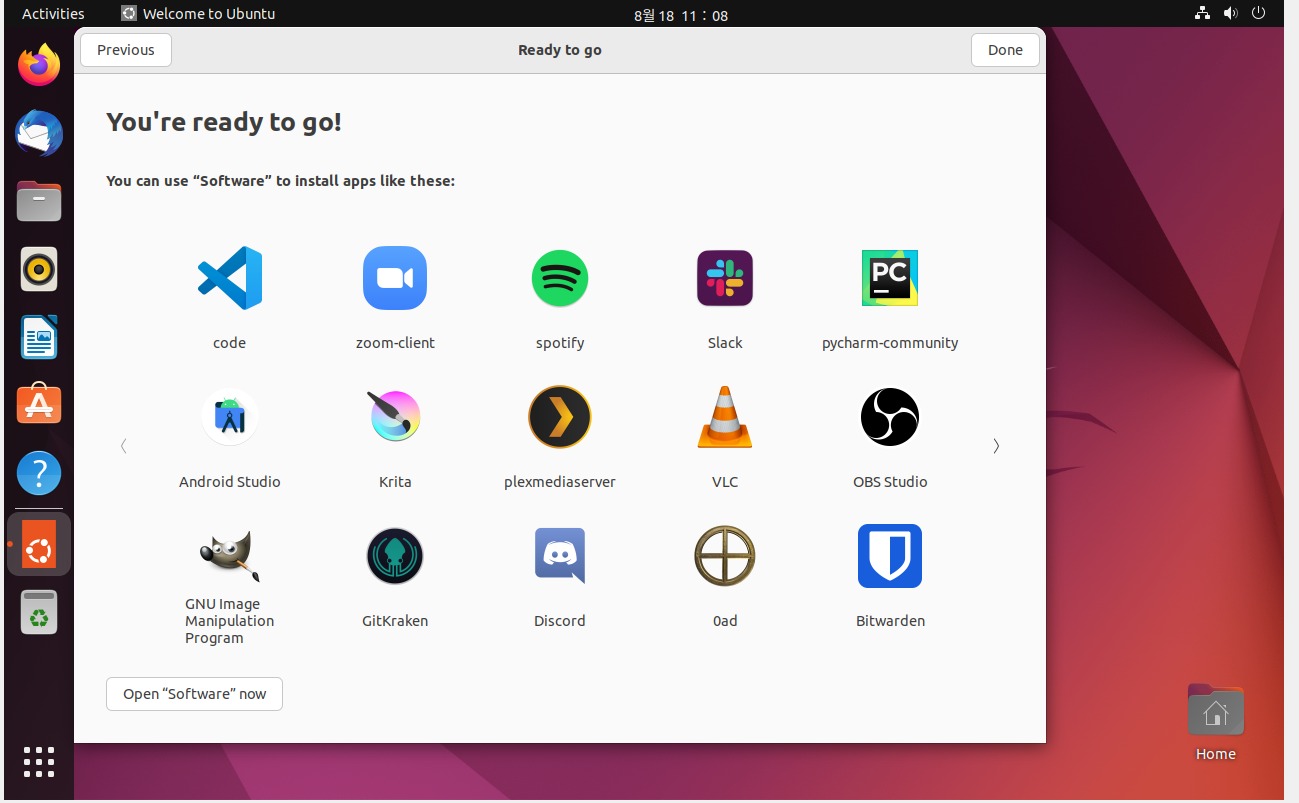The image size is (1299, 803).
Task: Open the Files manager in the dock
Action: click(39, 201)
